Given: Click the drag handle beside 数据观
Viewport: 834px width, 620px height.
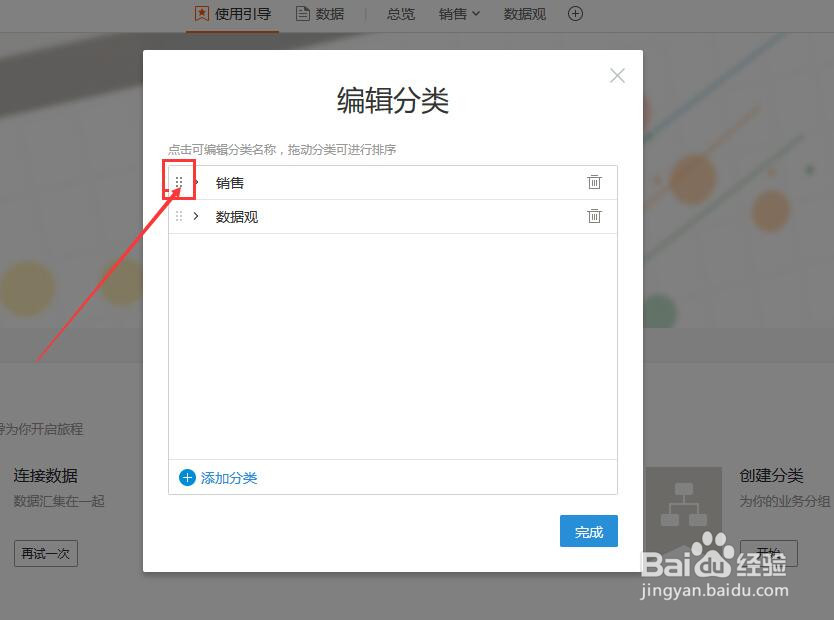Looking at the screenshot, I should click(x=179, y=216).
